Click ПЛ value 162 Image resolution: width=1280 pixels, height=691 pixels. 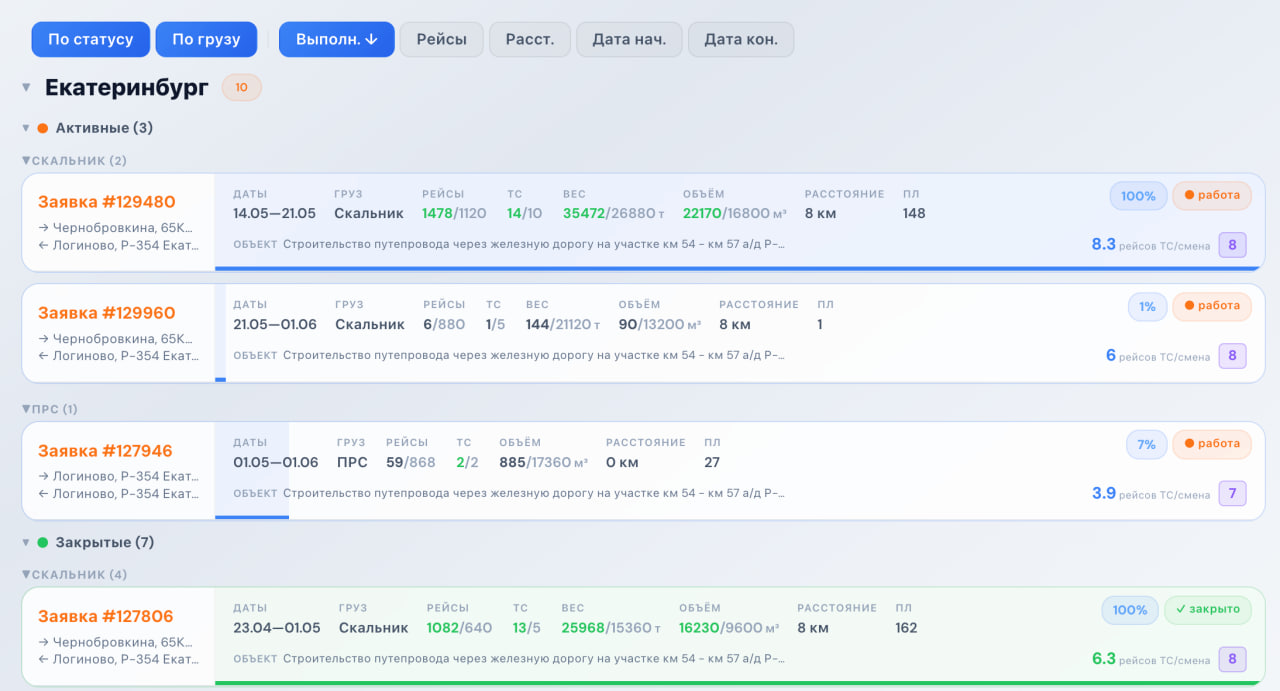(x=906, y=628)
